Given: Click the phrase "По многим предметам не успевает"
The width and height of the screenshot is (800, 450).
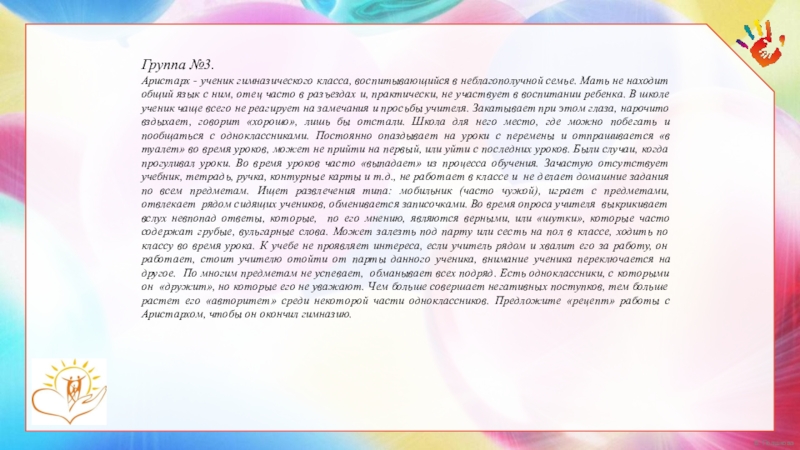Looking at the screenshot, I should [x=273, y=273].
